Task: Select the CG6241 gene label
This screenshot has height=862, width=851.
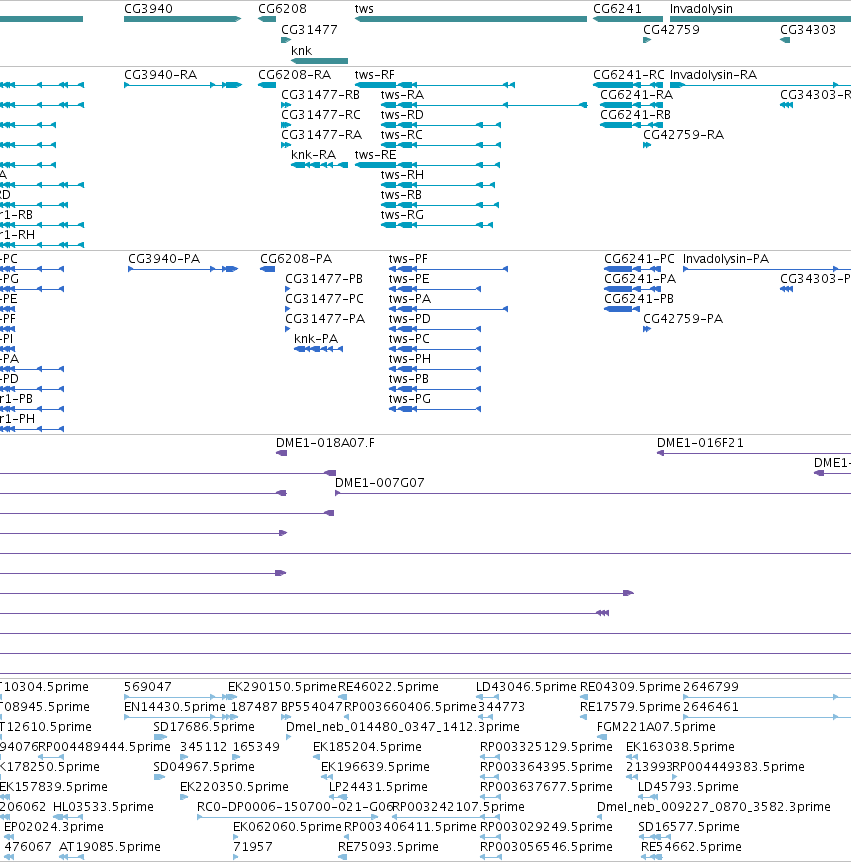Action: click(617, 9)
